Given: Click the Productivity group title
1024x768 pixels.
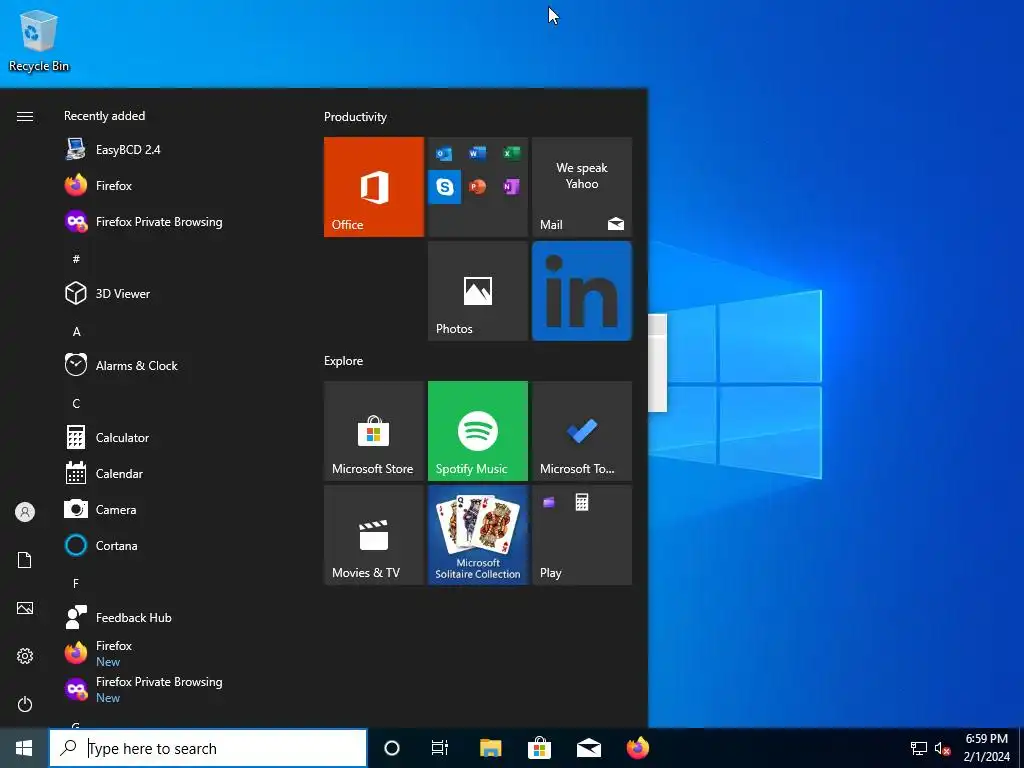Looking at the screenshot, I should [x=355, y=117].
